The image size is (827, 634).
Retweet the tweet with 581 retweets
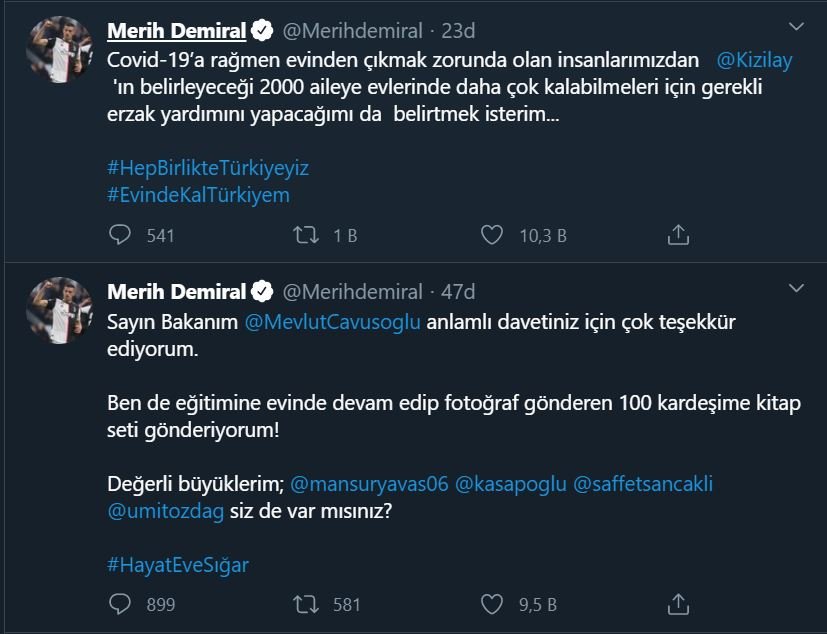pos(305,604)
